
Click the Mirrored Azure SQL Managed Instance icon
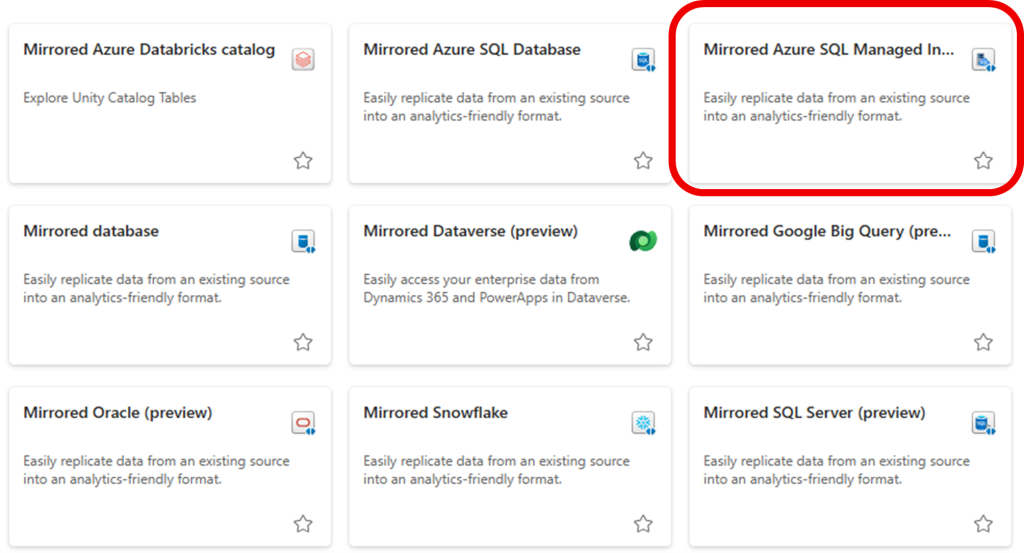pos(984,59)
